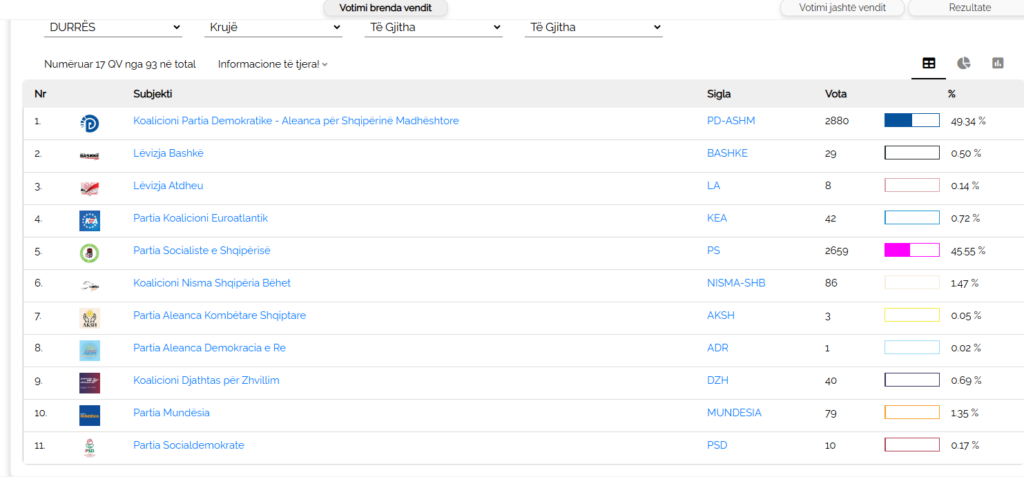Show results as a bar chart

point(997,63)
